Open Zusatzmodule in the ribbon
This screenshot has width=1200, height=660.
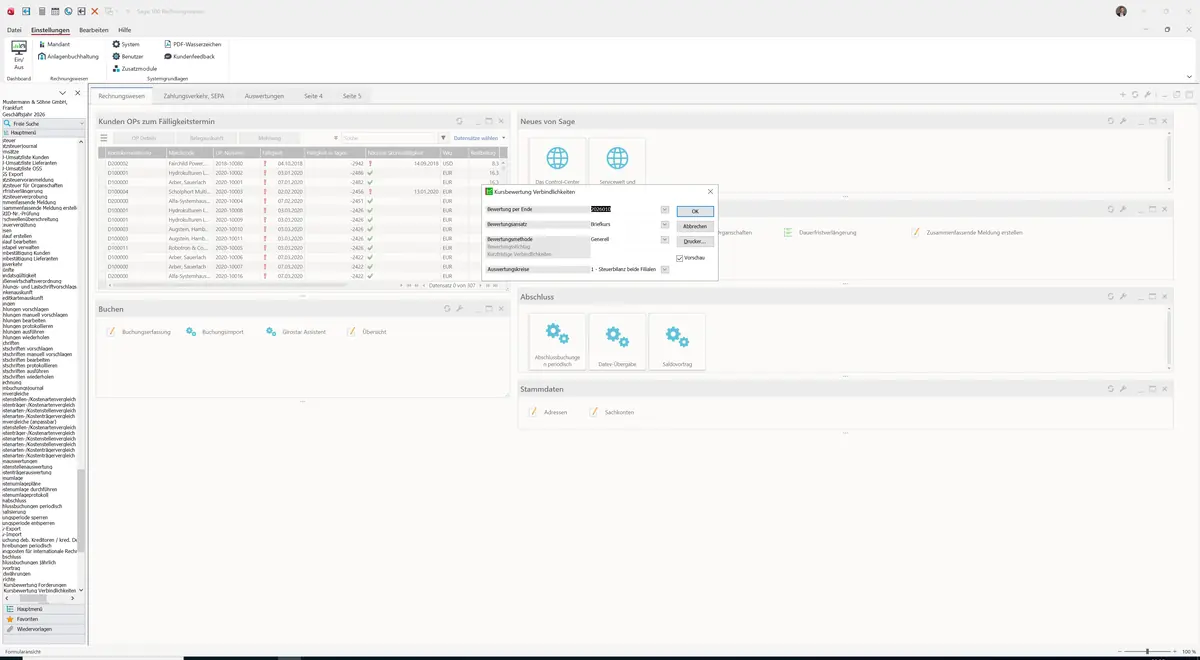coord(135,68)
